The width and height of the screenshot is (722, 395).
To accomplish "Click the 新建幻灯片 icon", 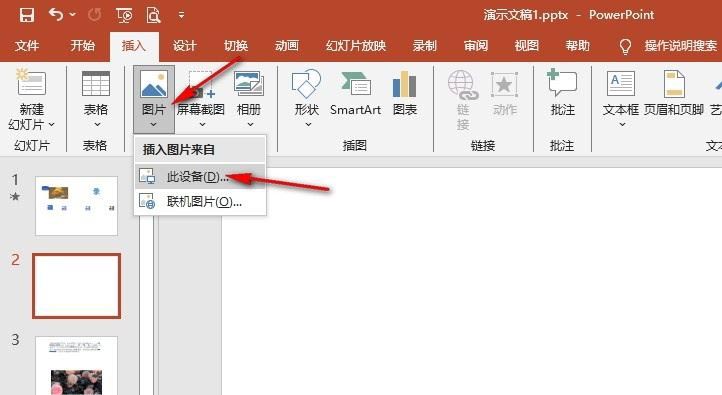I will tap(31, 81).
